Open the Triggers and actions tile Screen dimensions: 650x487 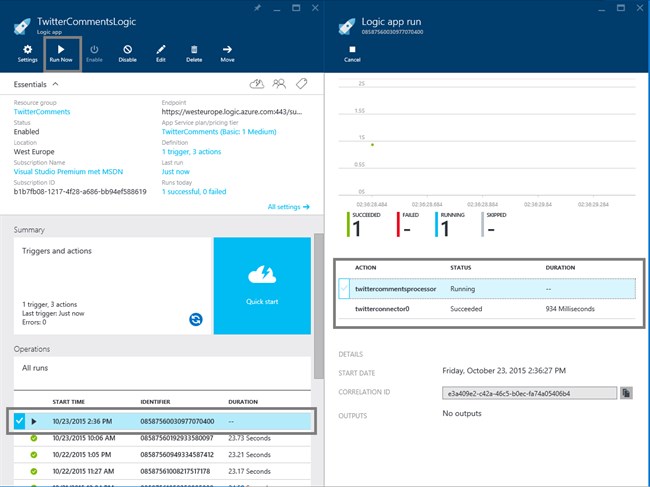(x=113, y=286)
